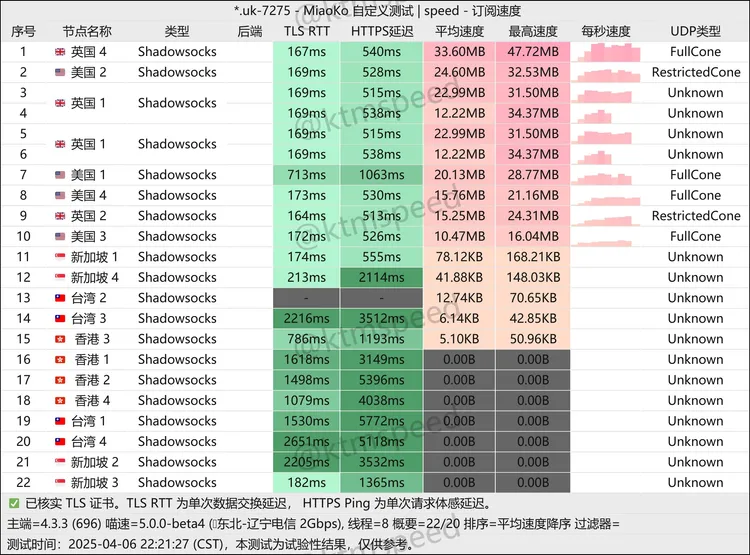This screenshot has height=555, width=750.
Task: Click the Hong Kong flag beside 香港 1
Action: [x=60, y=359]
